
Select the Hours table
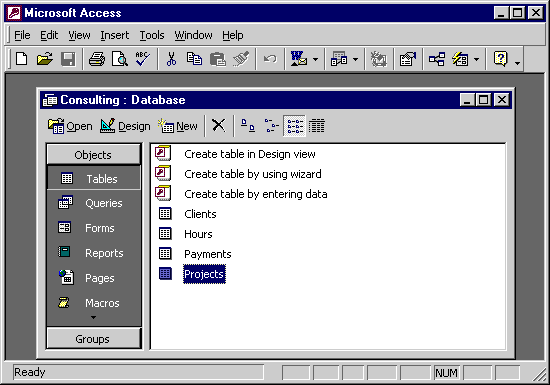click(198, 234)
